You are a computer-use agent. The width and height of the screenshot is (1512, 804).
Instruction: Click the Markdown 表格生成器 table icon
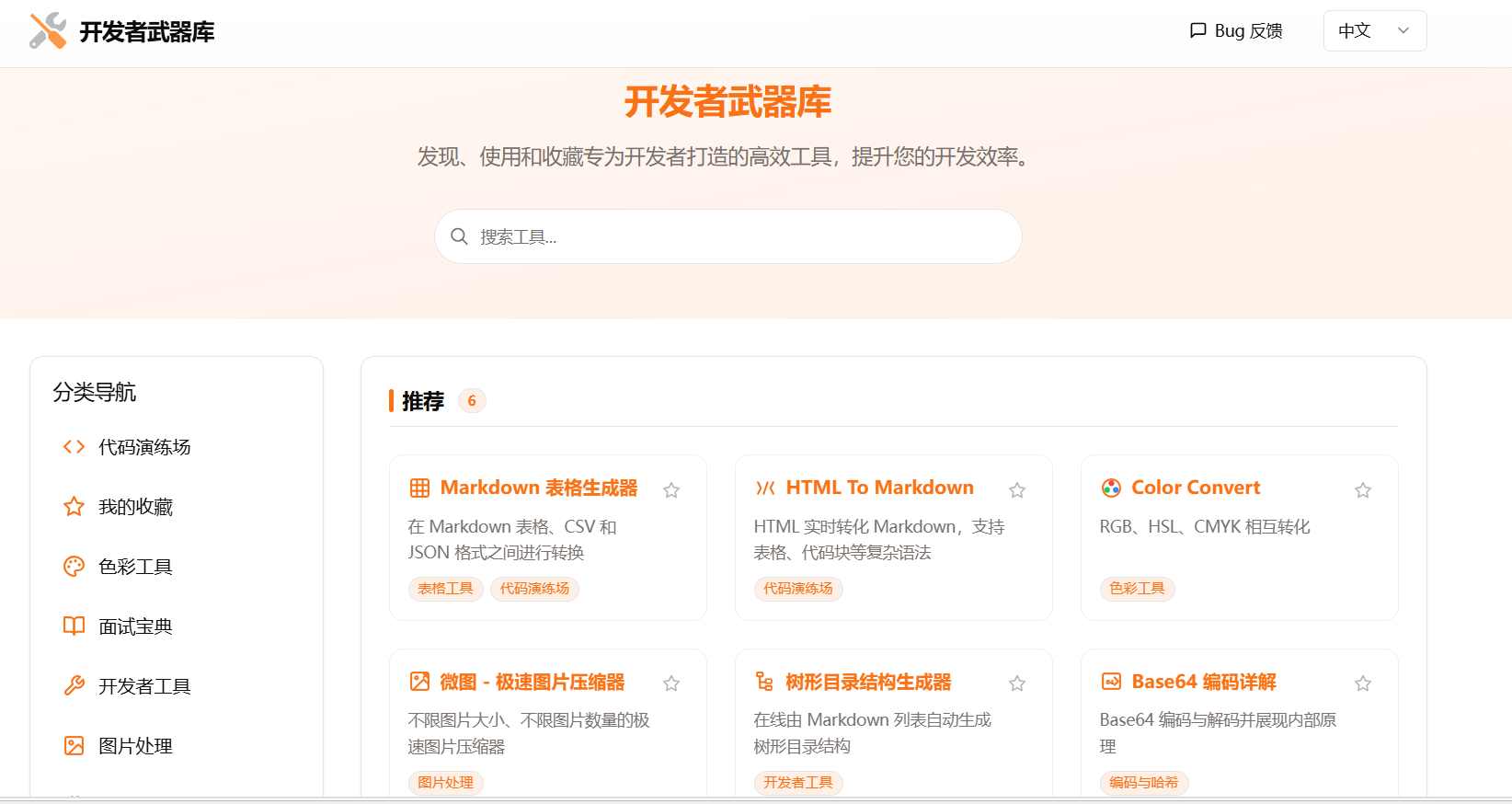(x=419, y=488)
